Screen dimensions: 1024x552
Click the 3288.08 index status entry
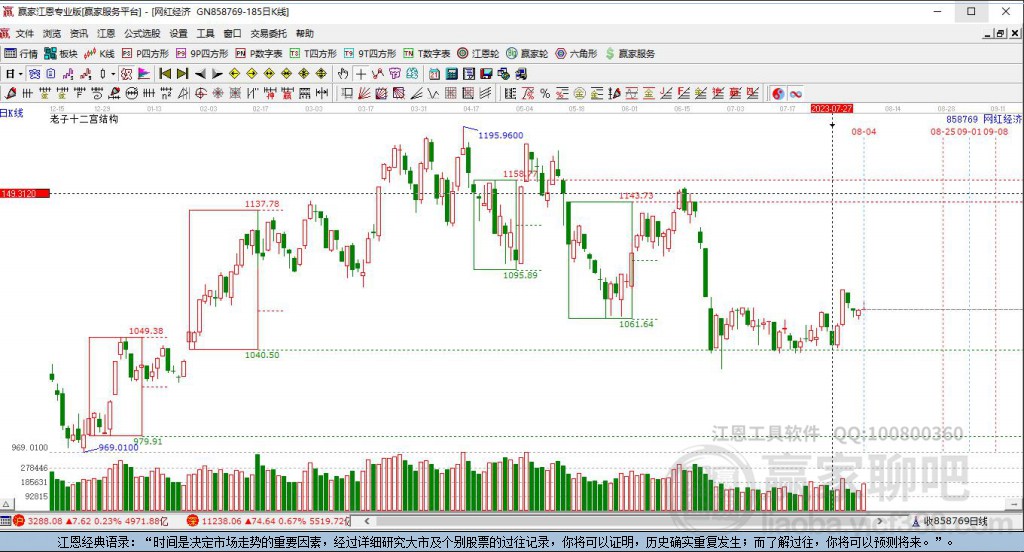click(90, 521)
